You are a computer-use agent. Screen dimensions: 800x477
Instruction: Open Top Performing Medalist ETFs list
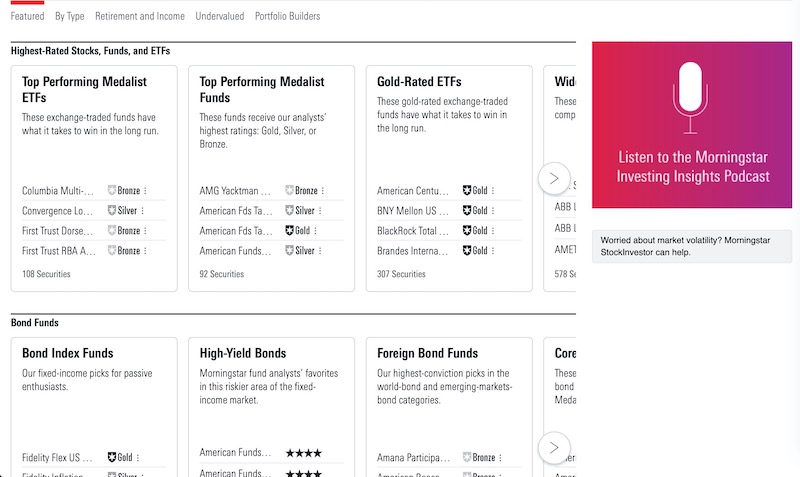point(84,90)
